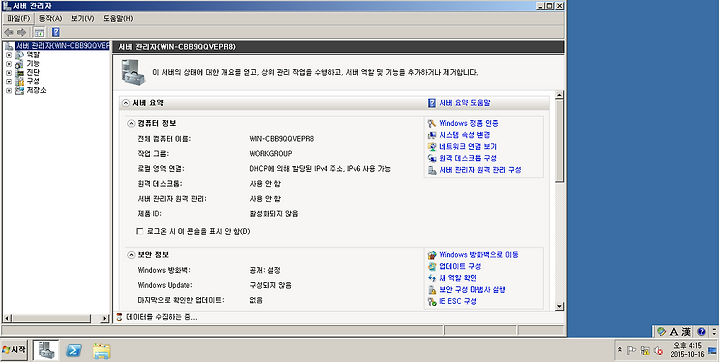The width and height of the screenshot is (720, 362).
Task: Open the Windows 정품 인증 link
Action: click(469, 123)
